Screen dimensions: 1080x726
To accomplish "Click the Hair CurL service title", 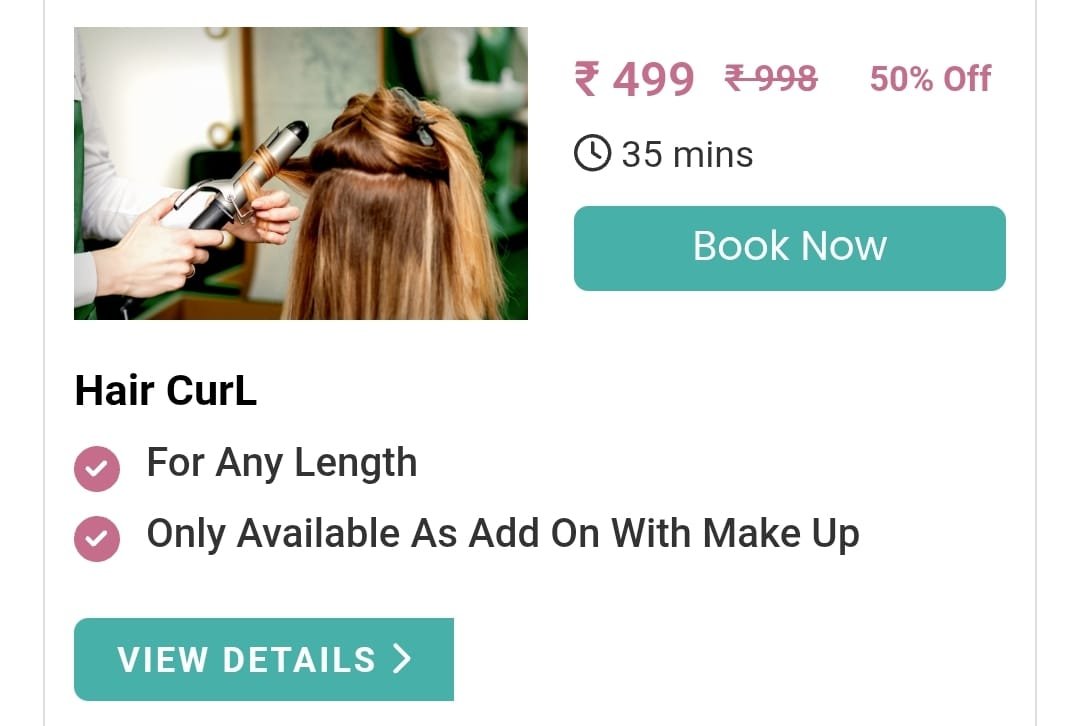I will (x=165, y=391).
